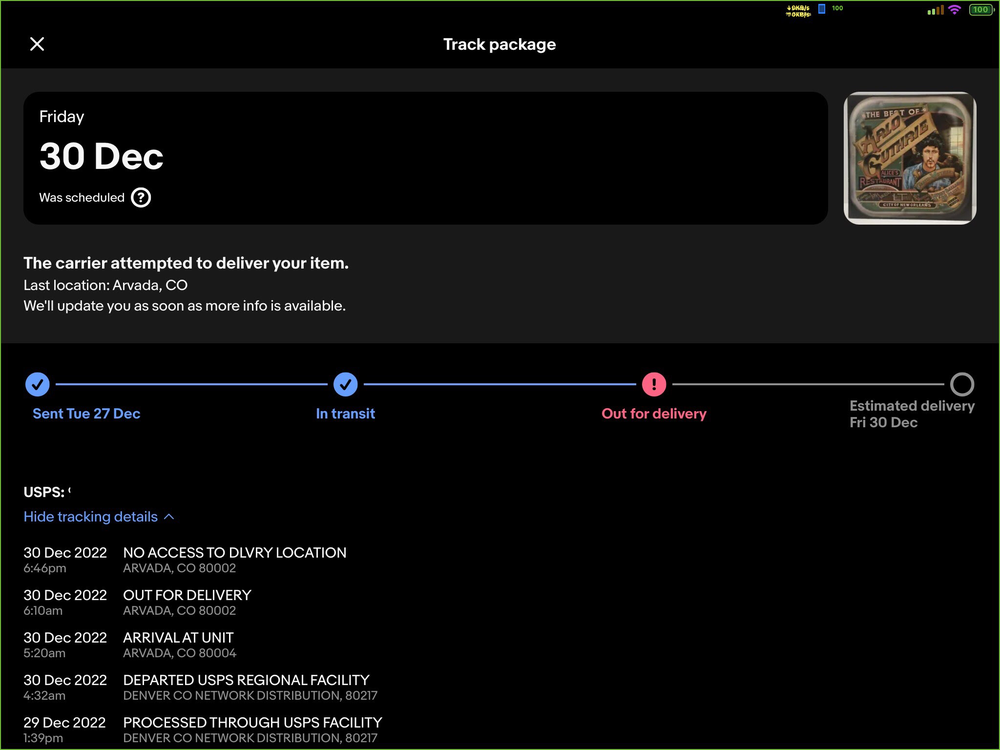This screenshot has width=1000, height=750.
Task: Tap the green battery indicator showing 100
Action: [x=979, y=10]
